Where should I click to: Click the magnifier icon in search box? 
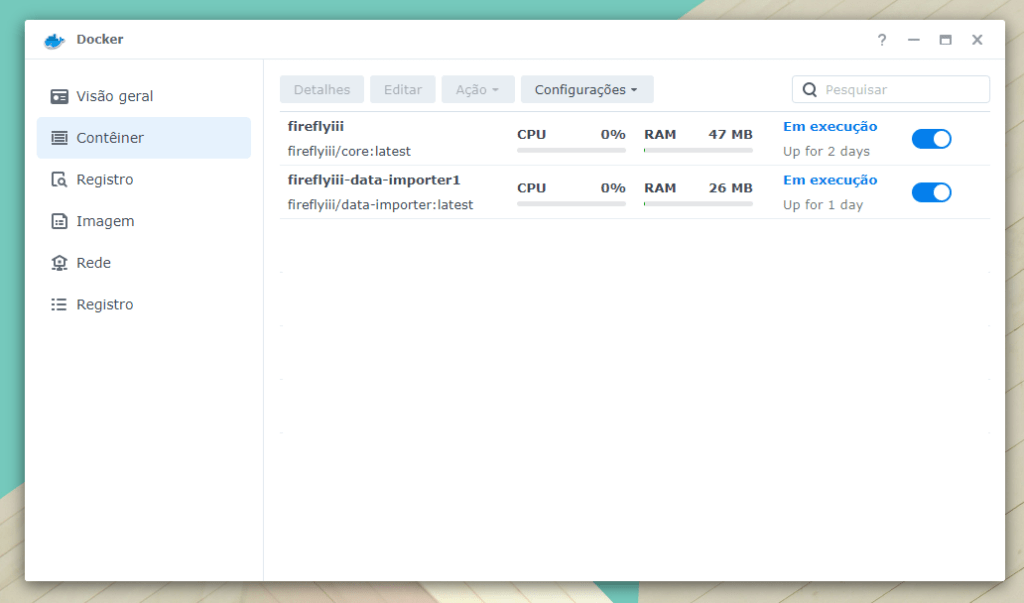[x=810, y=90]
